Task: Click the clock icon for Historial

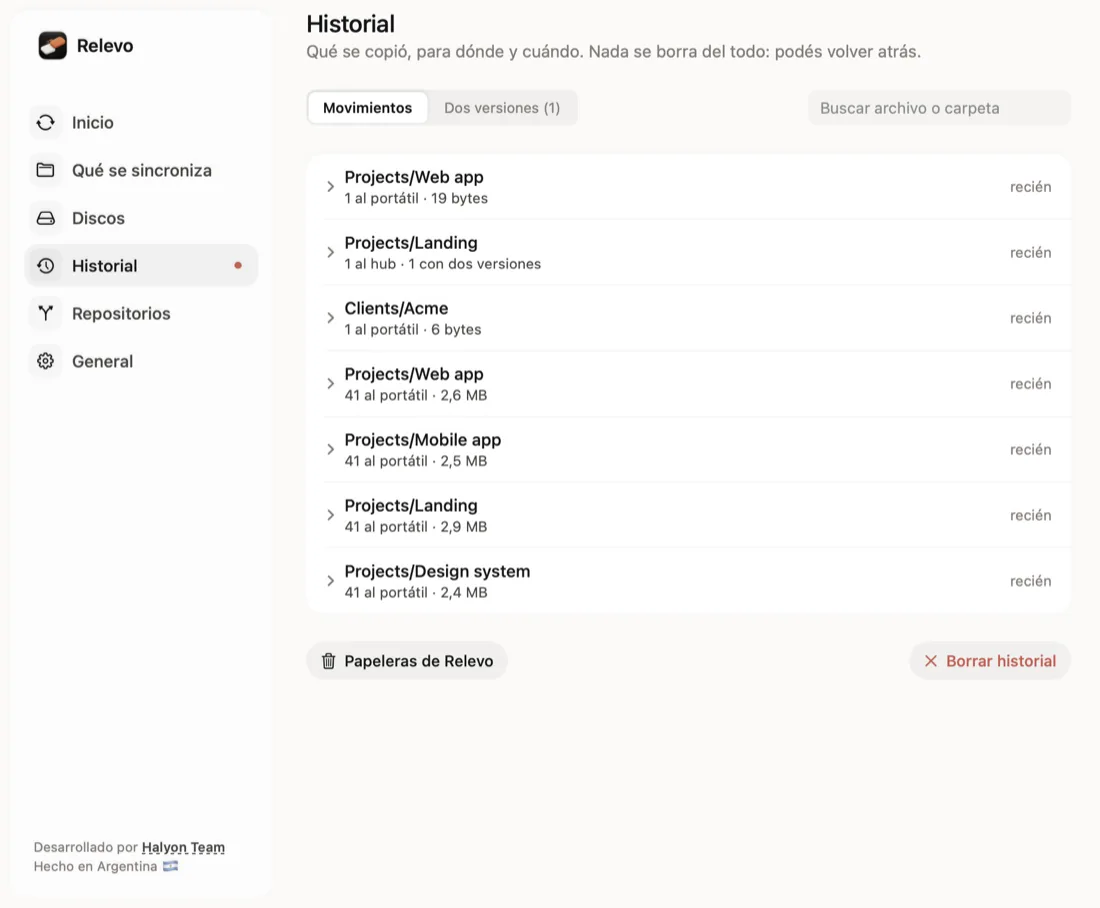Action: 46,266
